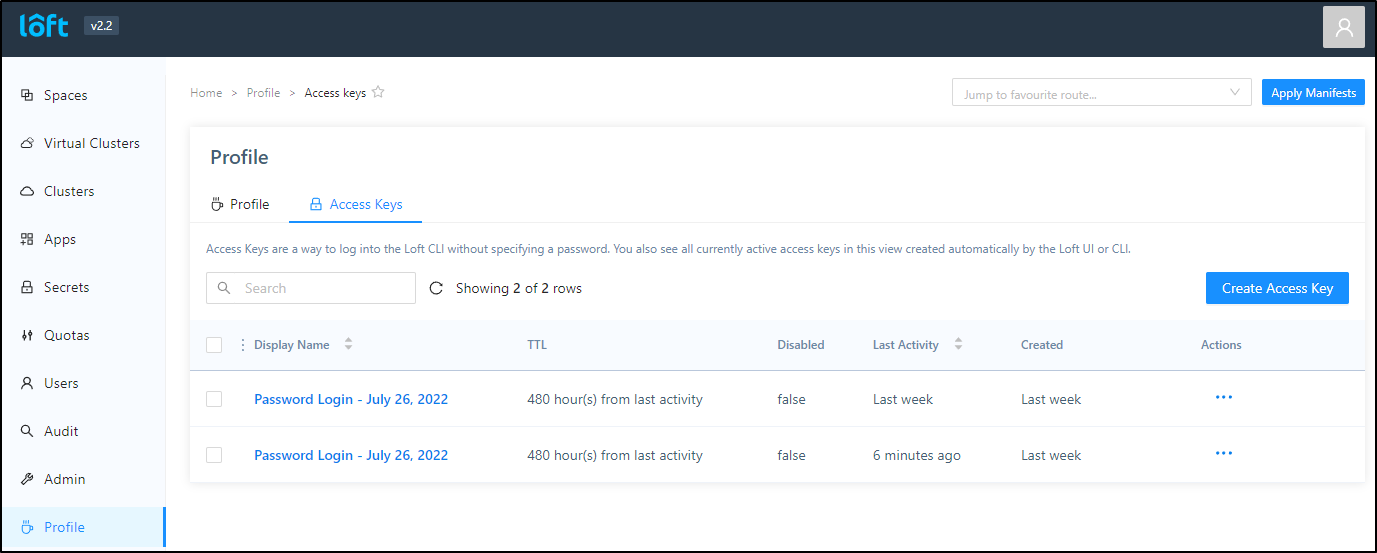
Task: Open Quotas in the sidebar
Action: (x=83, y=335)
